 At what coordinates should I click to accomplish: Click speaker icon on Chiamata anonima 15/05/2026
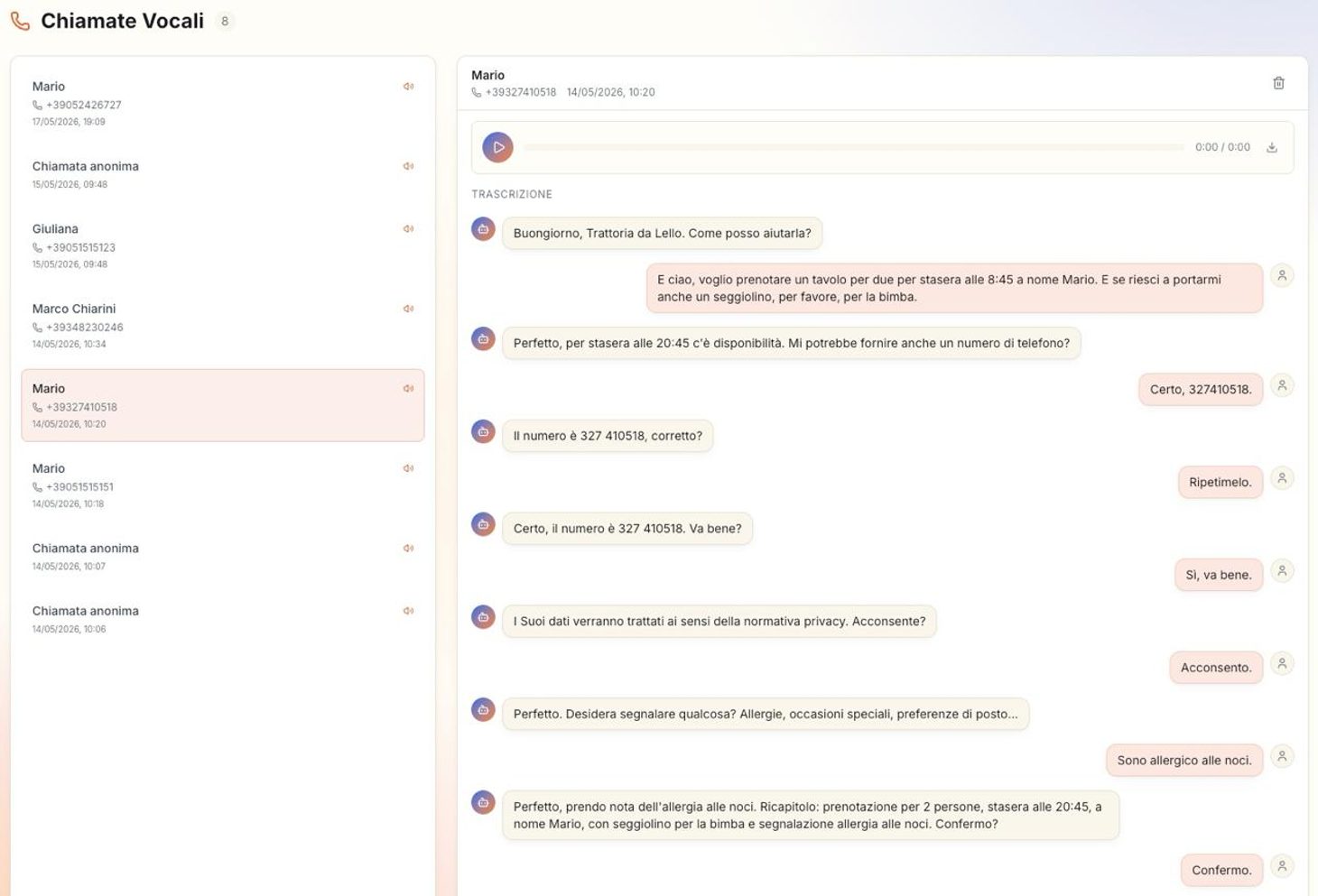pyautogui.click(x=408, y=166)
